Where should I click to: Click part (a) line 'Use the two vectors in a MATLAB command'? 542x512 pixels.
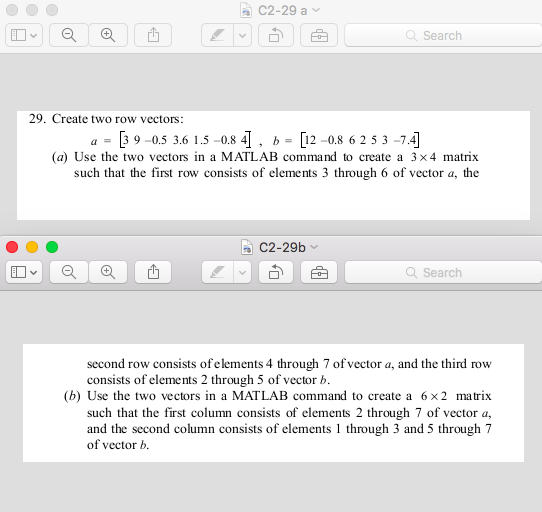(x=206, y=157)
